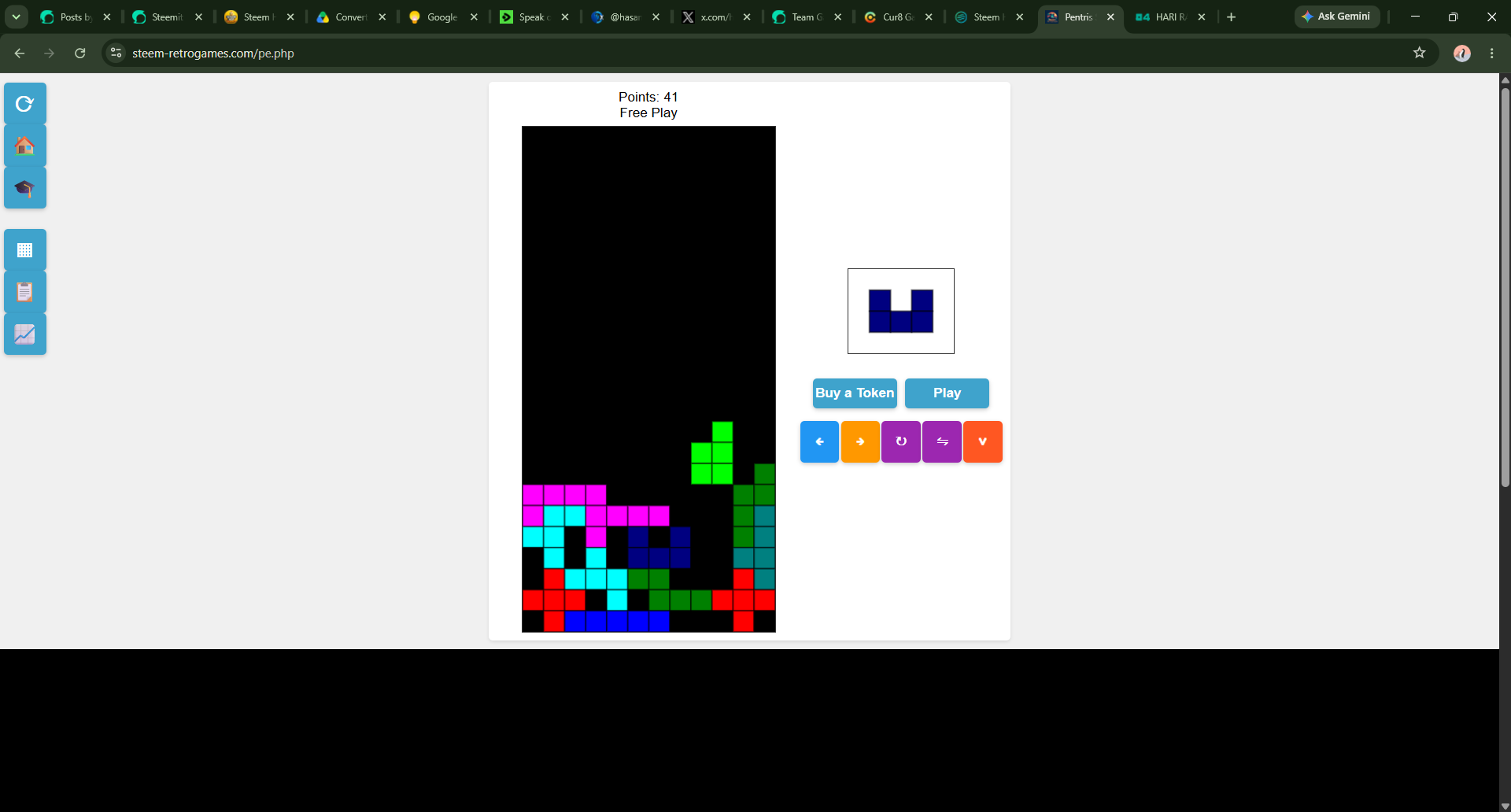
Task: Click the Play button
Action: pyautogui.click(x=947, y=393)
